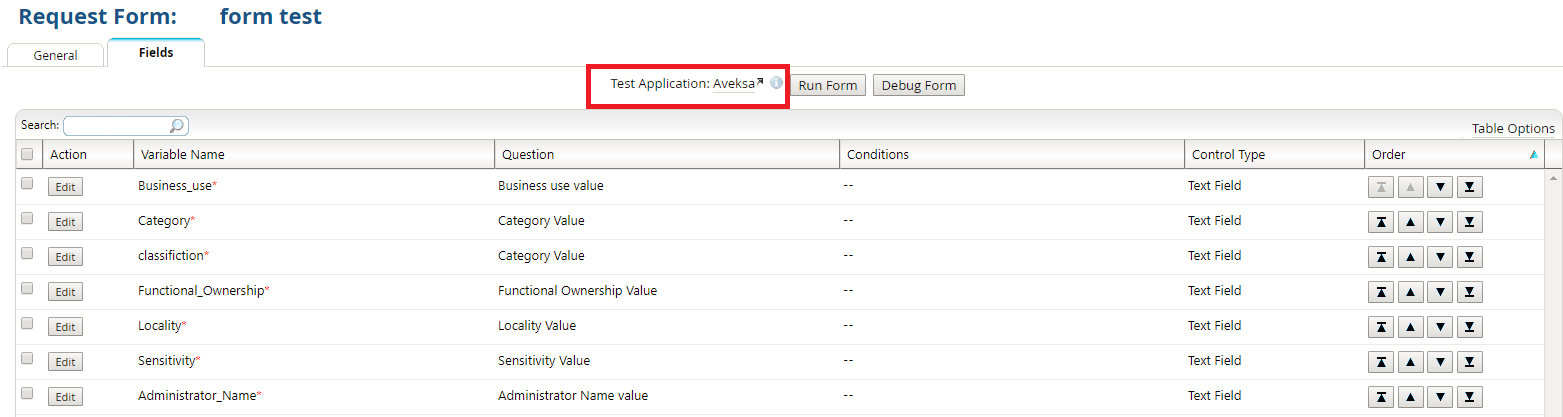Screen dimensions: 1563x417
Task: Focus the Search input field
Action: coord(116,126)
